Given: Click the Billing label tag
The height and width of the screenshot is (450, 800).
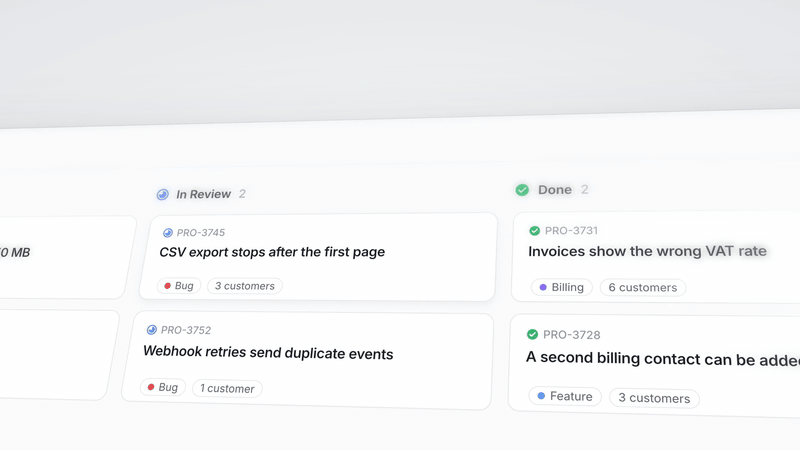Looking at the screenshot, I should 561,287.
